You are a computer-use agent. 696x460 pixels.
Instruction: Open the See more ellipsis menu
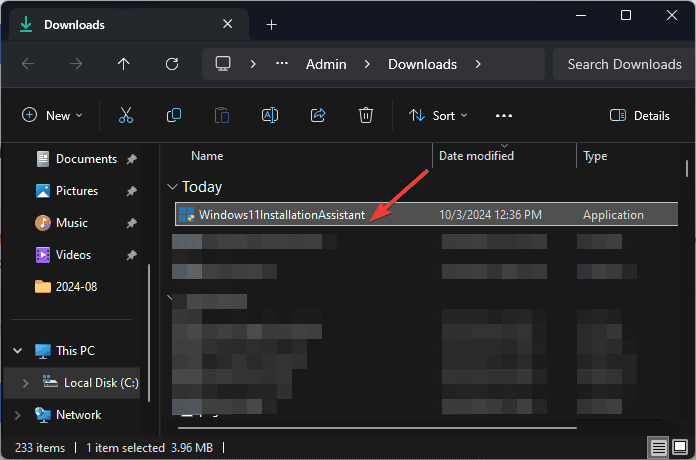[x=504, y=116]
